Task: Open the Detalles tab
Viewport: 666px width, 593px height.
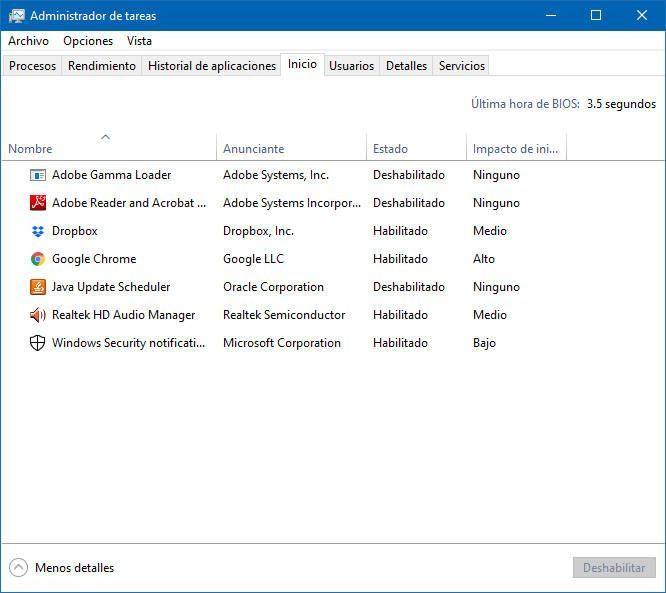Action: 406,66
